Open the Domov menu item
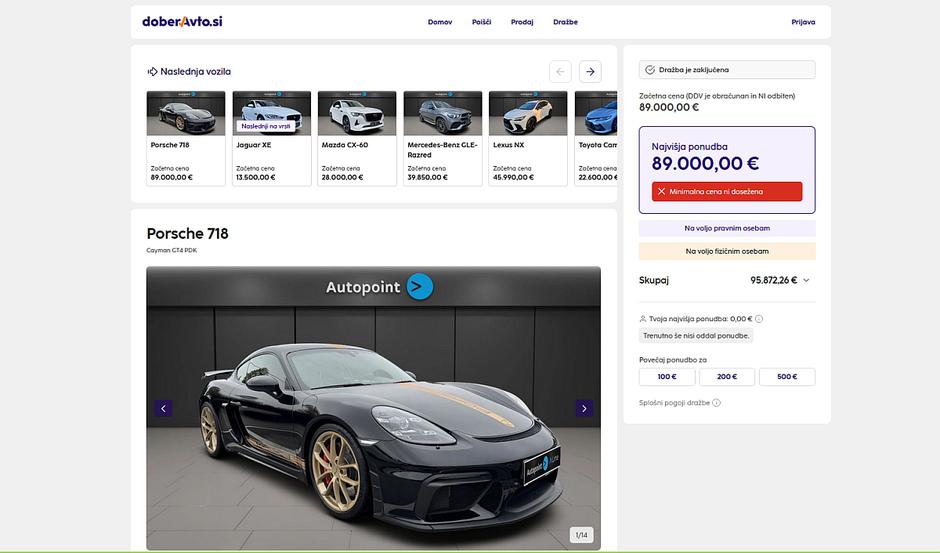 [440, 22]
